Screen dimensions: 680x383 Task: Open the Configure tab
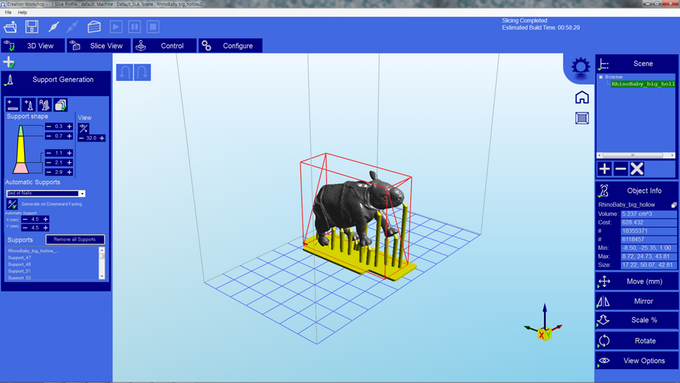point(230,46)
